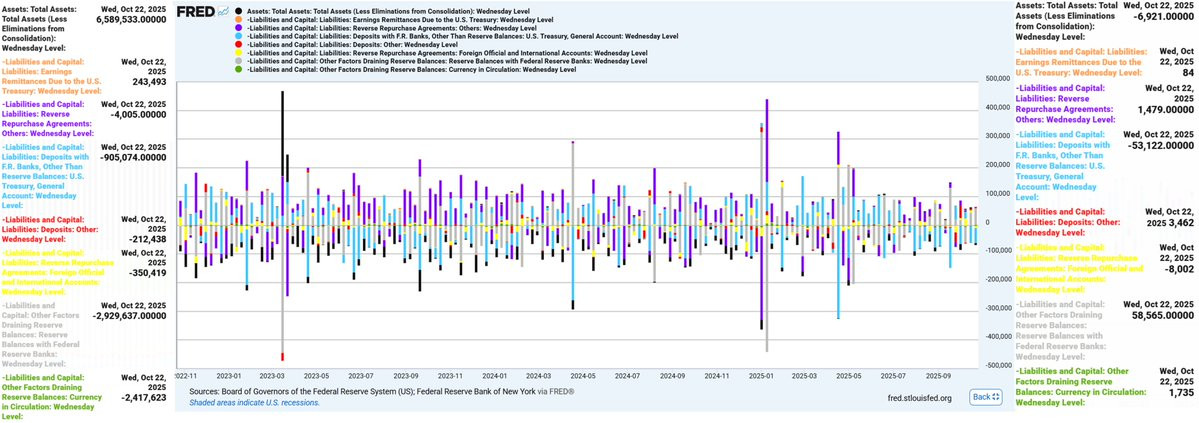Click right panel value 58,565.00000
1199x423 pixels.
[1162, 314]
